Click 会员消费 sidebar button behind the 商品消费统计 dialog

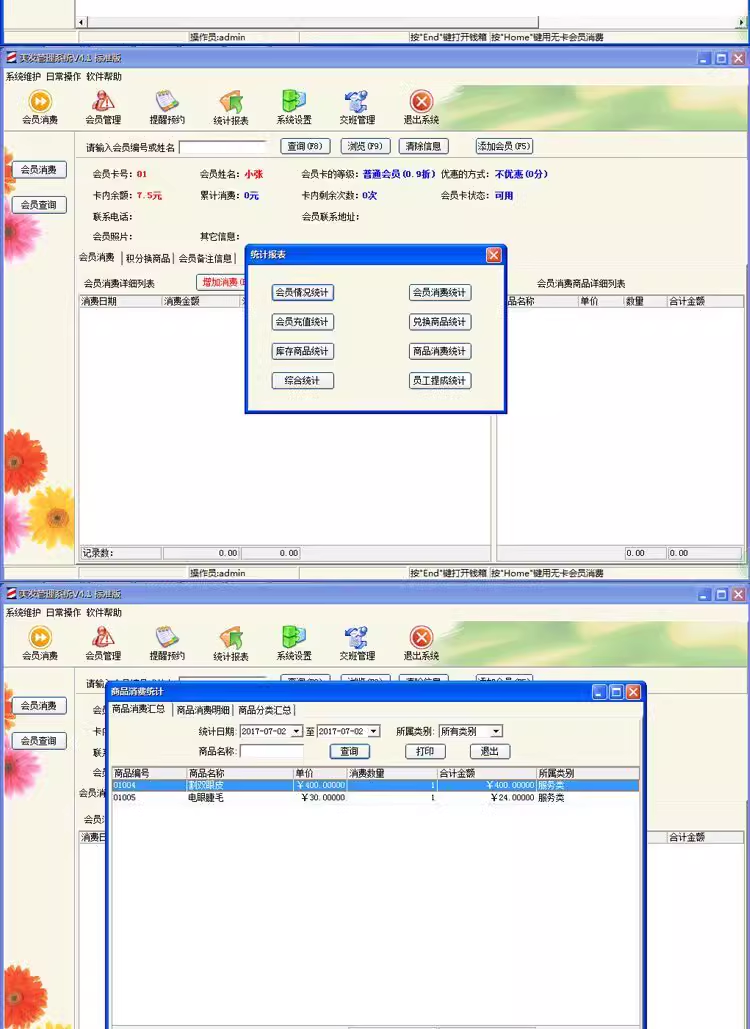(39, 705)
